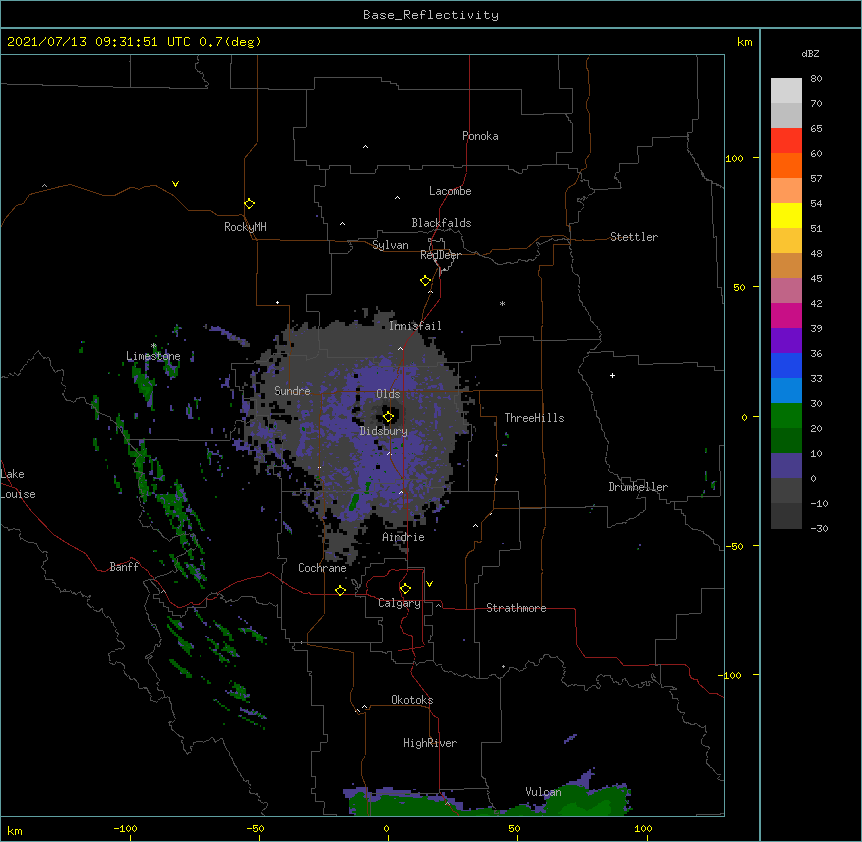
Task: Click the yellow diamond marker above RockyMH
Action: tap(250, 204)
